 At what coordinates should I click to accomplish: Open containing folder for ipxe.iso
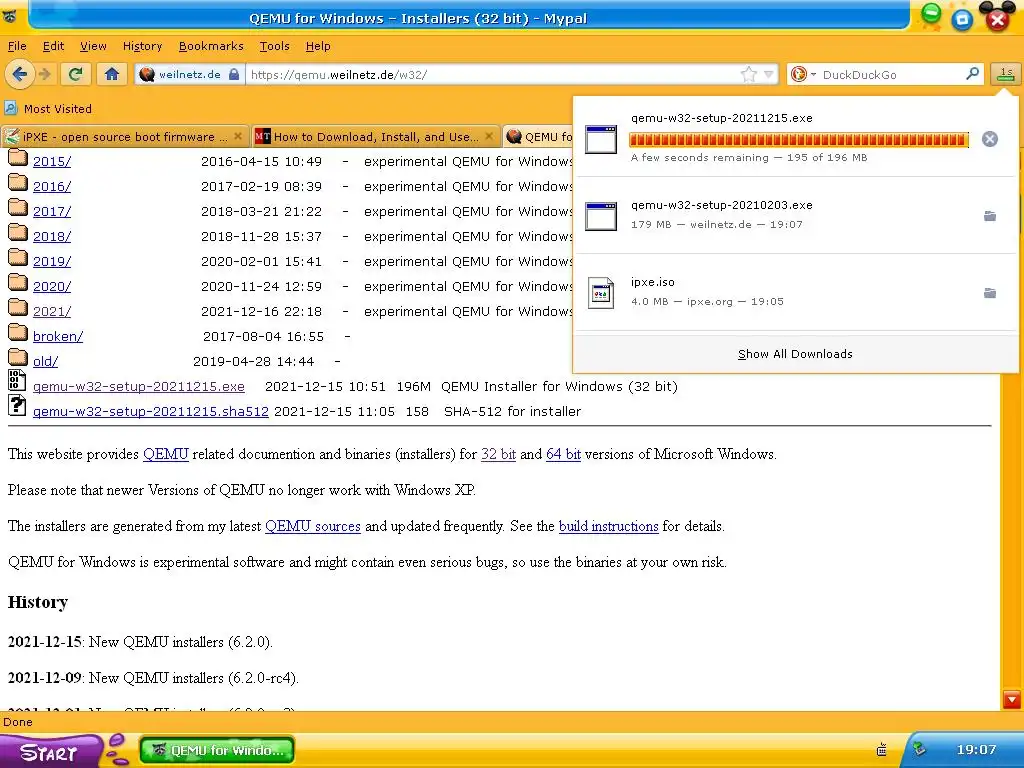pos(990,293)
